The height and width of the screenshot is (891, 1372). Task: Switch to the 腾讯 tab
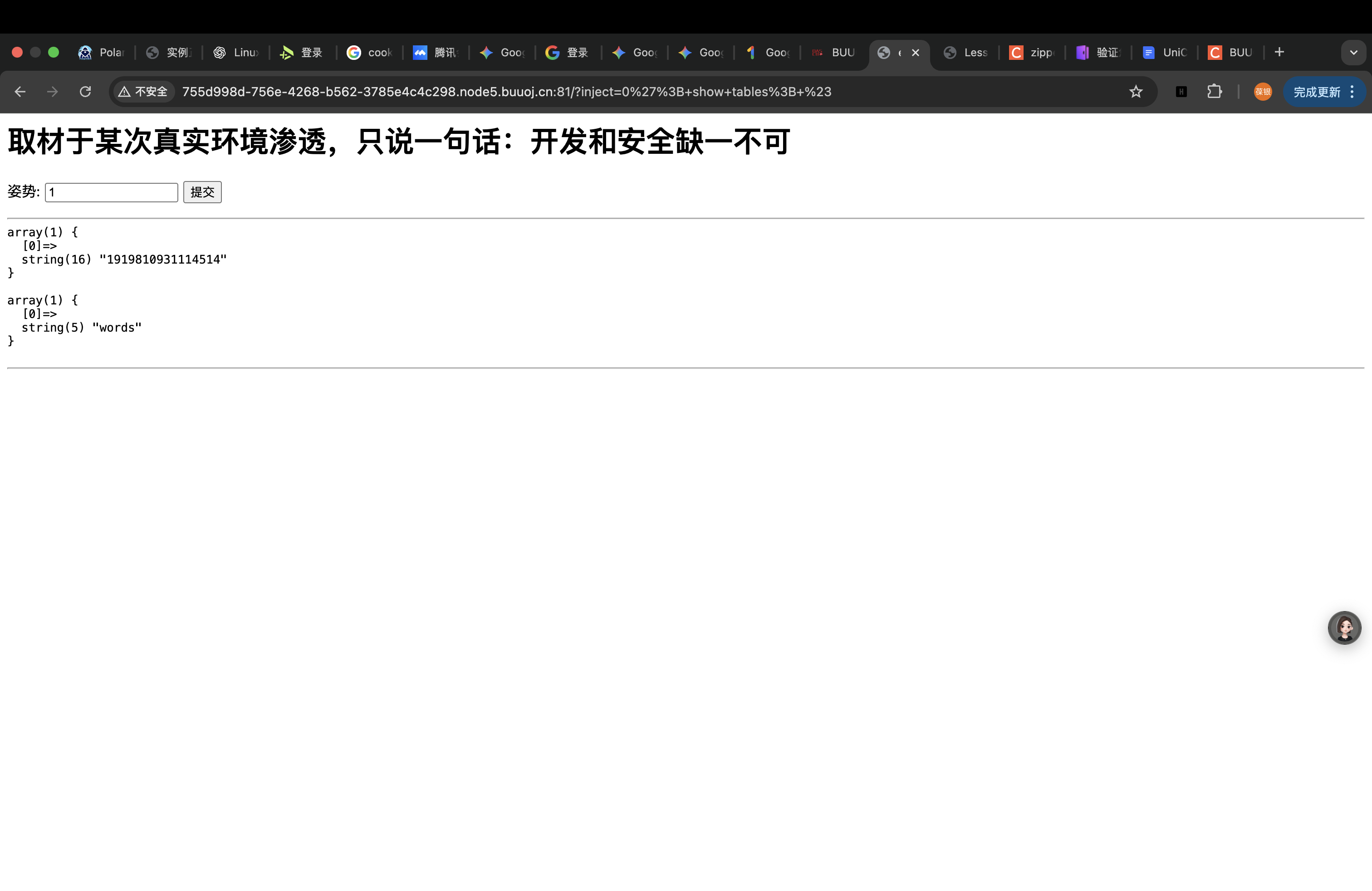click(x=435, y=53)
